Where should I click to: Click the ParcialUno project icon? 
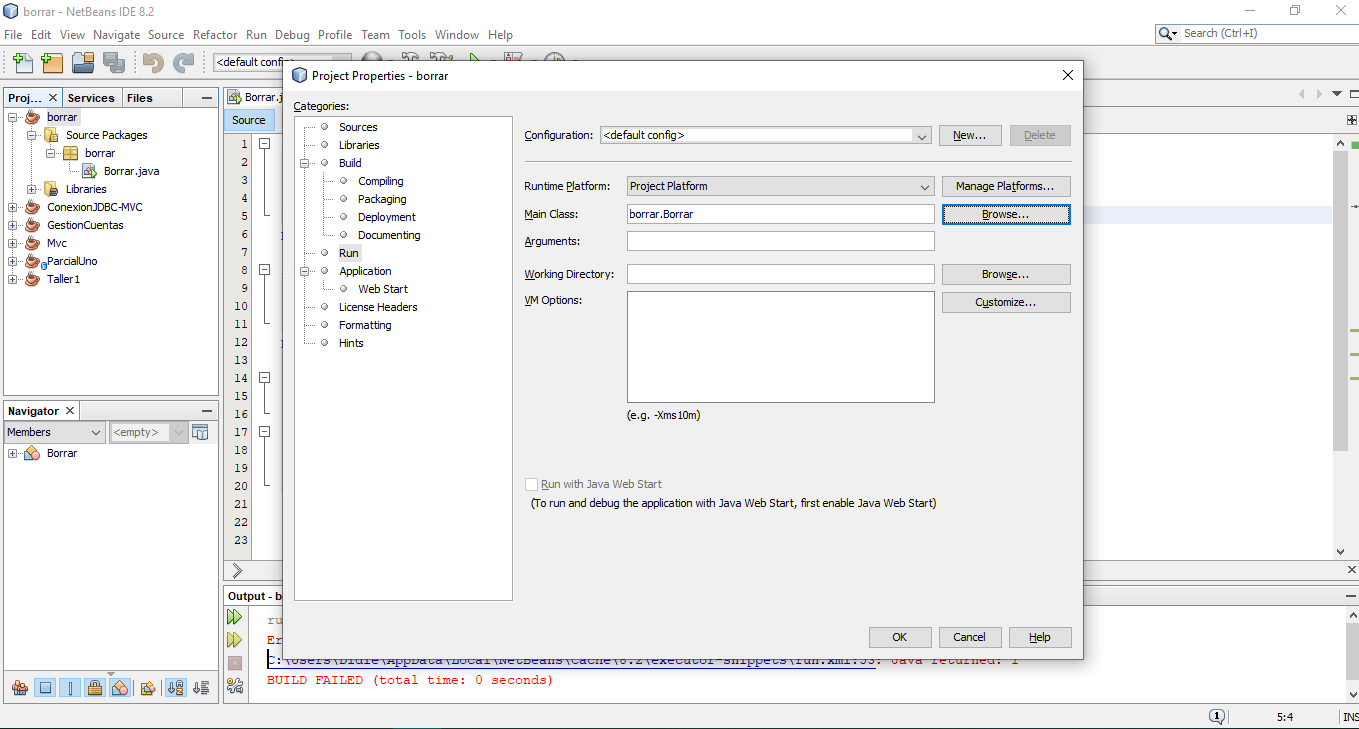pos(34,261)
